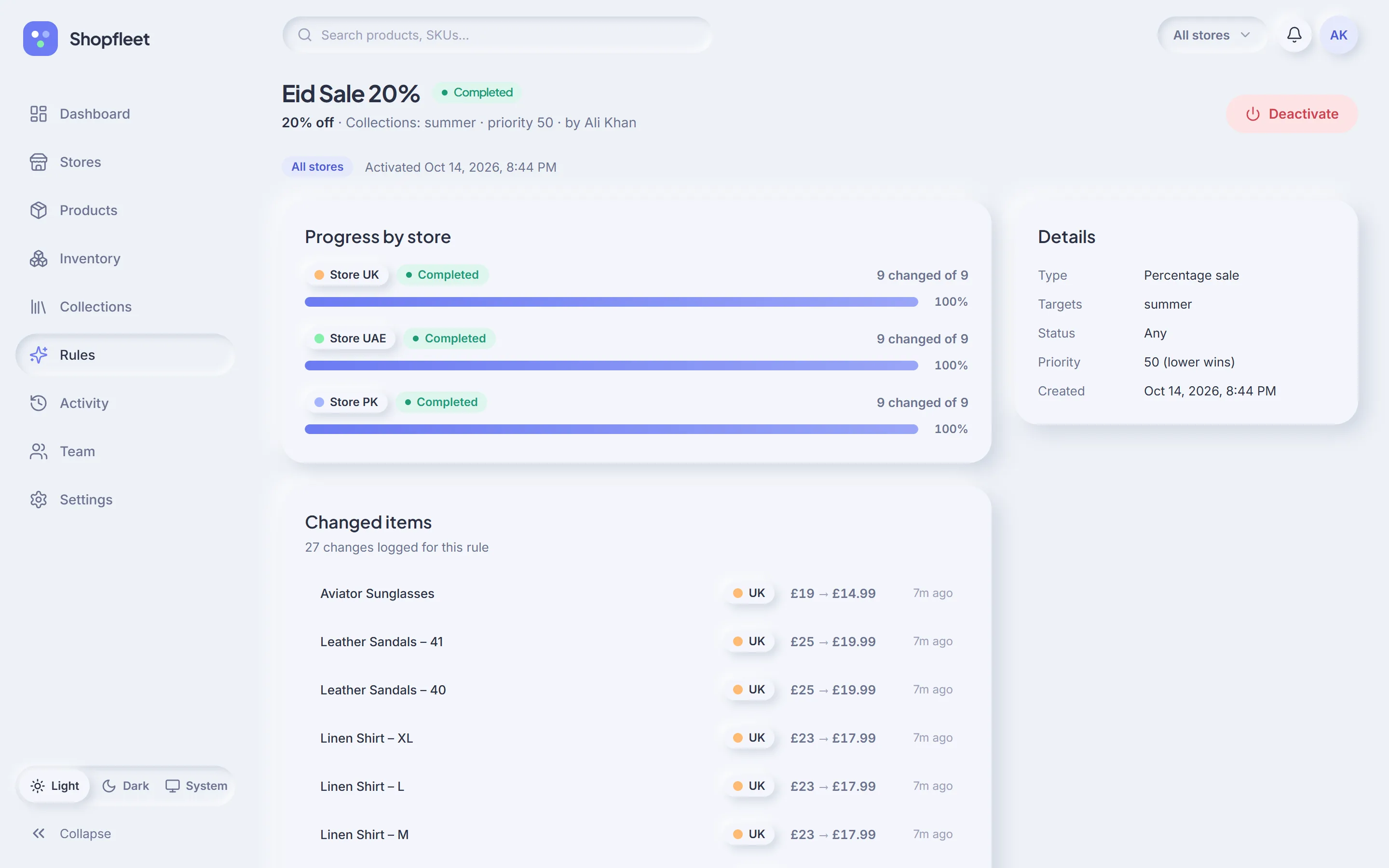Click the Team people icon

[x=39, y=451]
